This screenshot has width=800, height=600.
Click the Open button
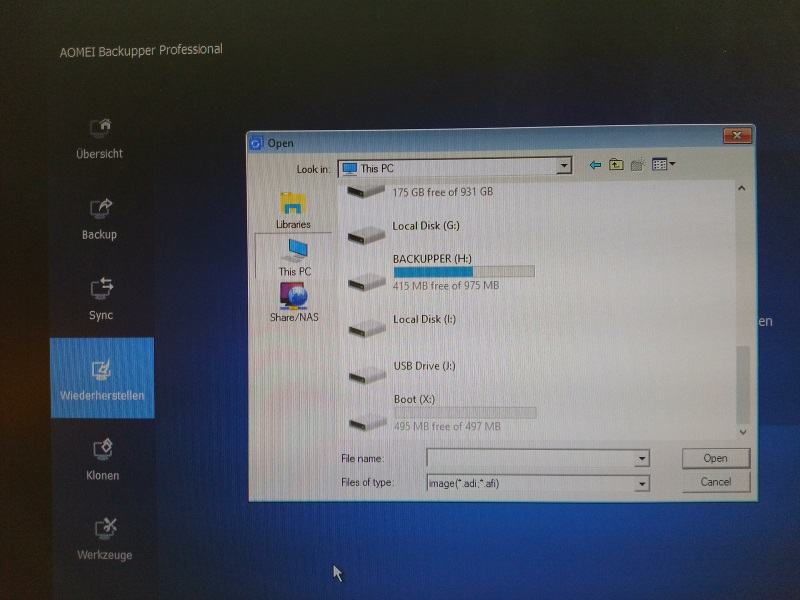point(715,458)
